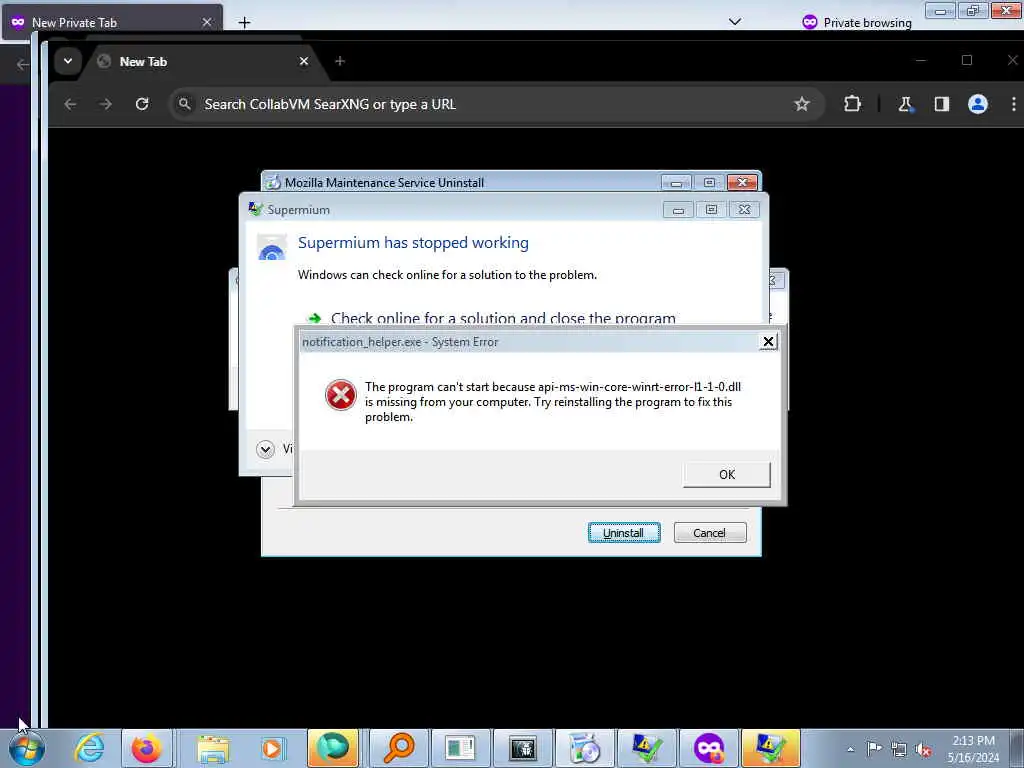Open Windows Media Player taskbar icon
The image size is (1024, 768).
tap(272, 748)
